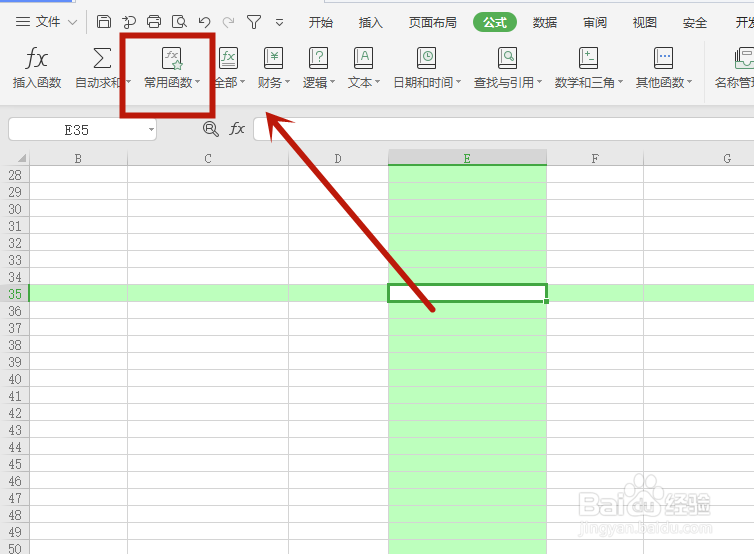This screenshot has height=554, width=754.
Task: Select row 35 header
Action: (15, 293)
